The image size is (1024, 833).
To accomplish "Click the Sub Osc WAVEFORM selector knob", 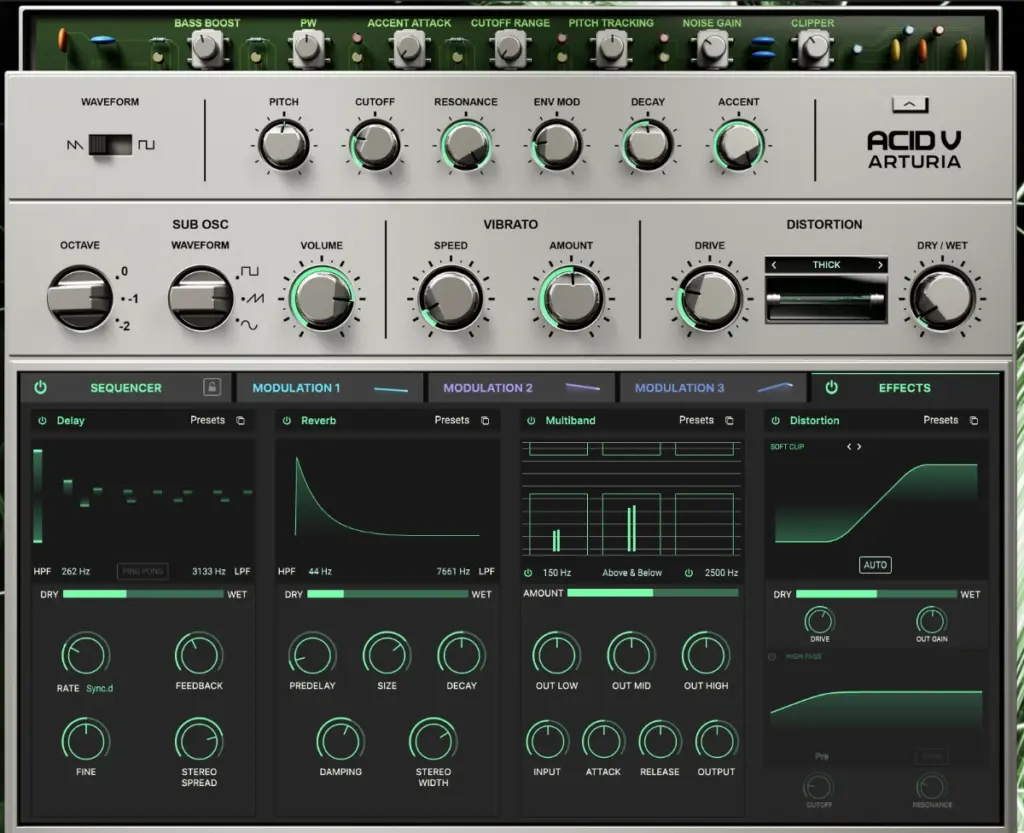I will click(x=200, y=298).
